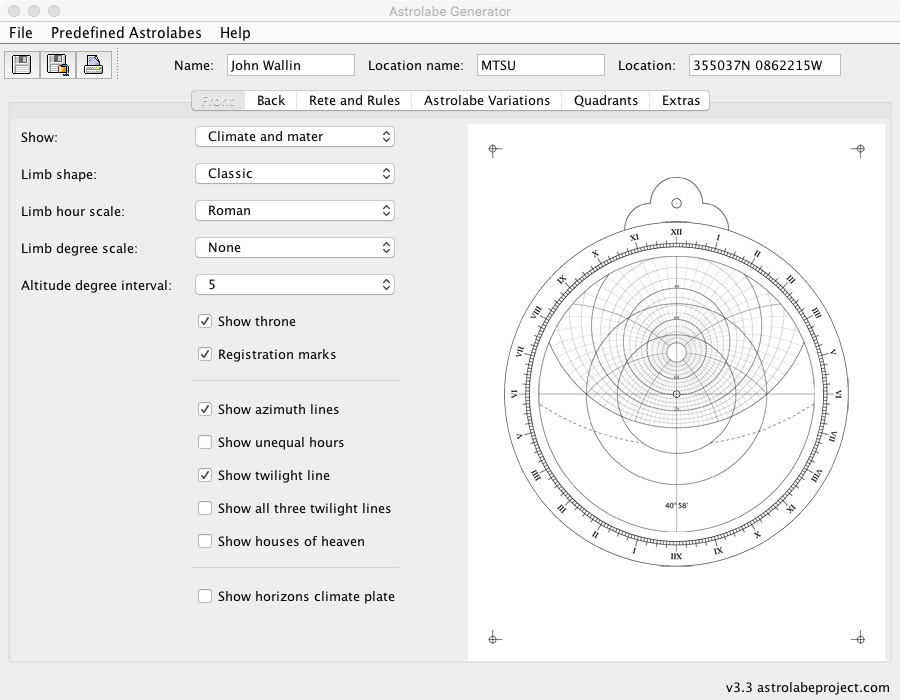Open the Show dropdown set to Climate and mater
Viewport: 900px width, 700px height.
tap(294, 136)
